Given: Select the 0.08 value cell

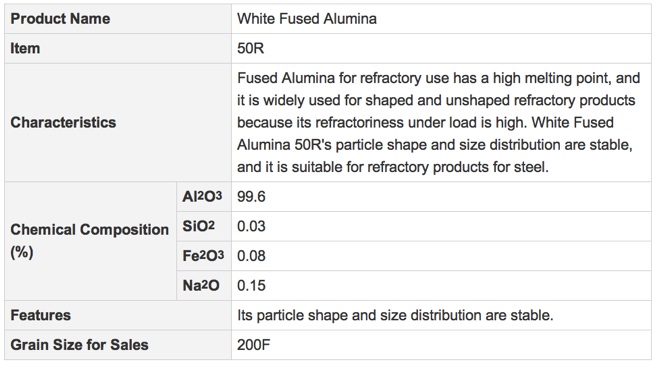Looking at the screenshot, I should click(x=441, y=256).
